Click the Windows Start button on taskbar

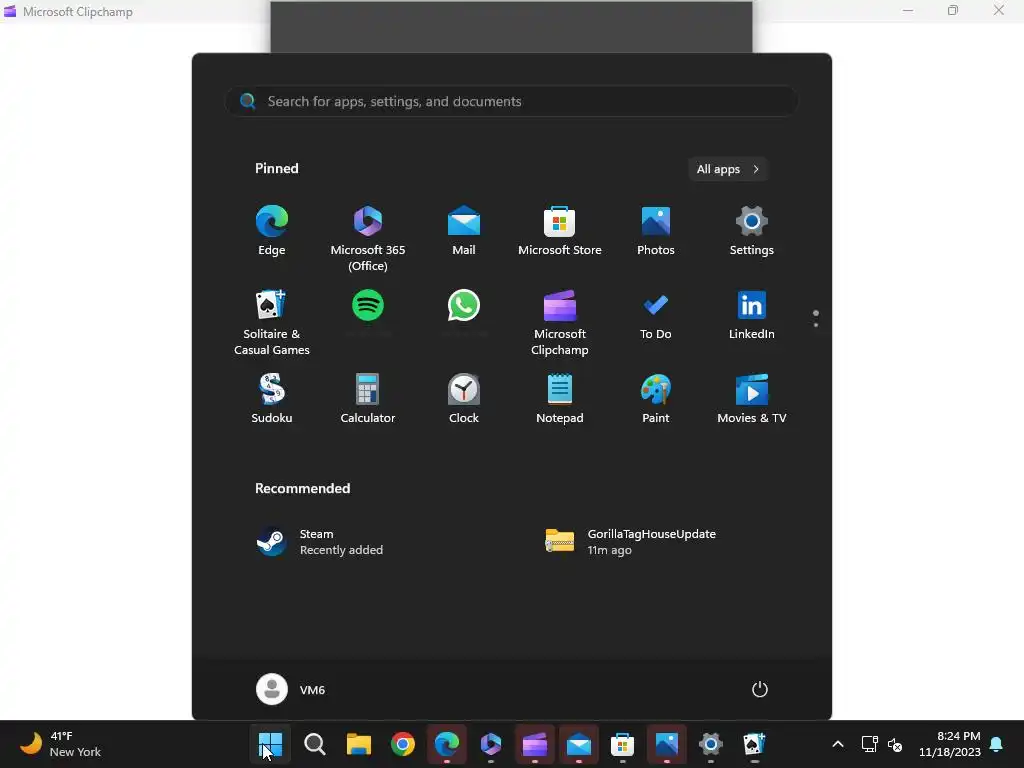270,744
